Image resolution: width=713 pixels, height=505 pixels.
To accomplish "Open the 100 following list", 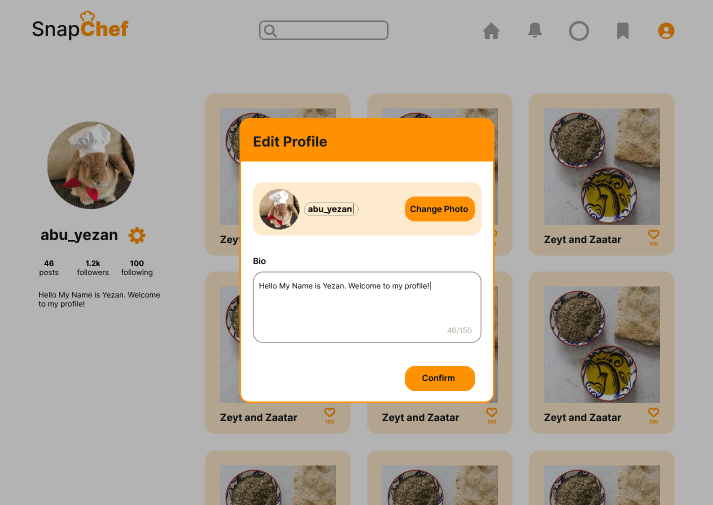I will [137, 268].
